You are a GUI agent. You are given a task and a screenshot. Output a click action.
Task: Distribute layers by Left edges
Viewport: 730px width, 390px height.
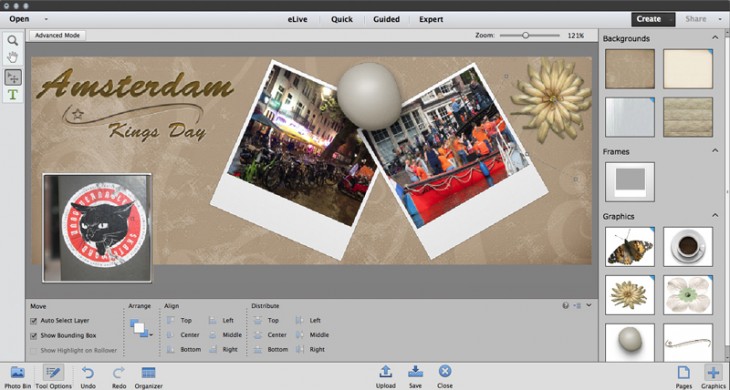(x=308, y=320)
